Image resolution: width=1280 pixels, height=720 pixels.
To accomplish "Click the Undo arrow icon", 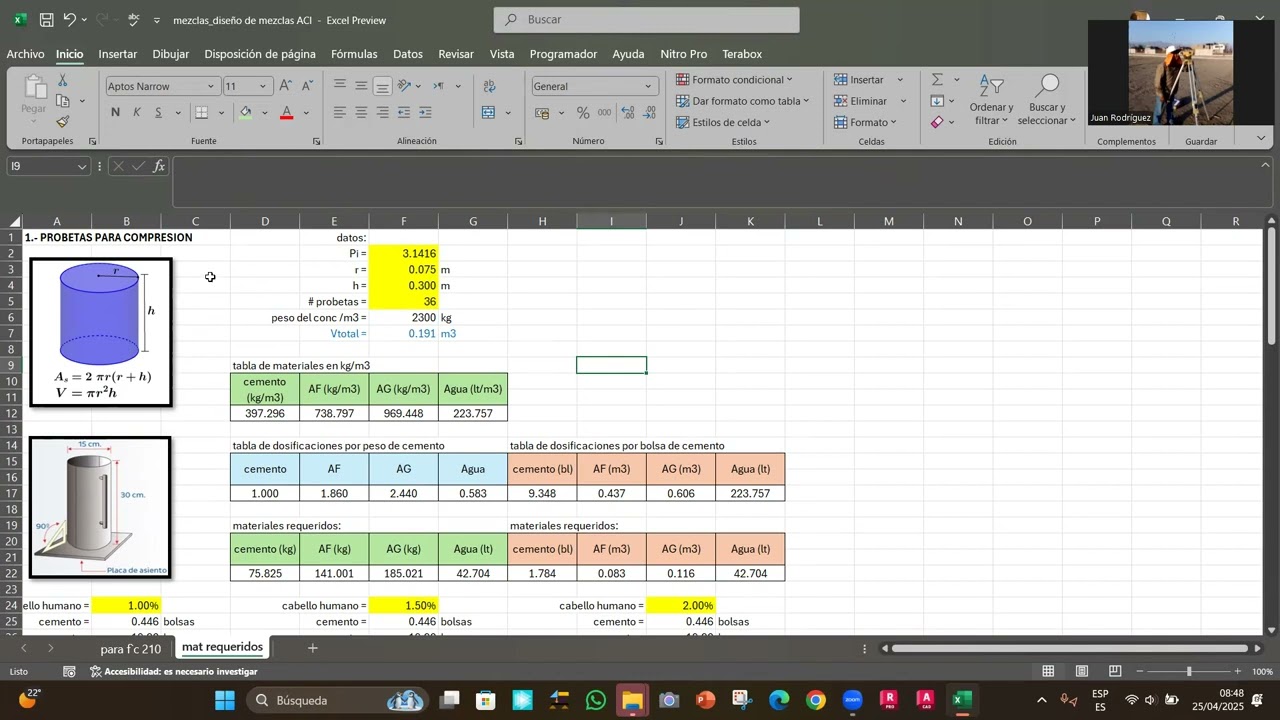I will (70, 20).
